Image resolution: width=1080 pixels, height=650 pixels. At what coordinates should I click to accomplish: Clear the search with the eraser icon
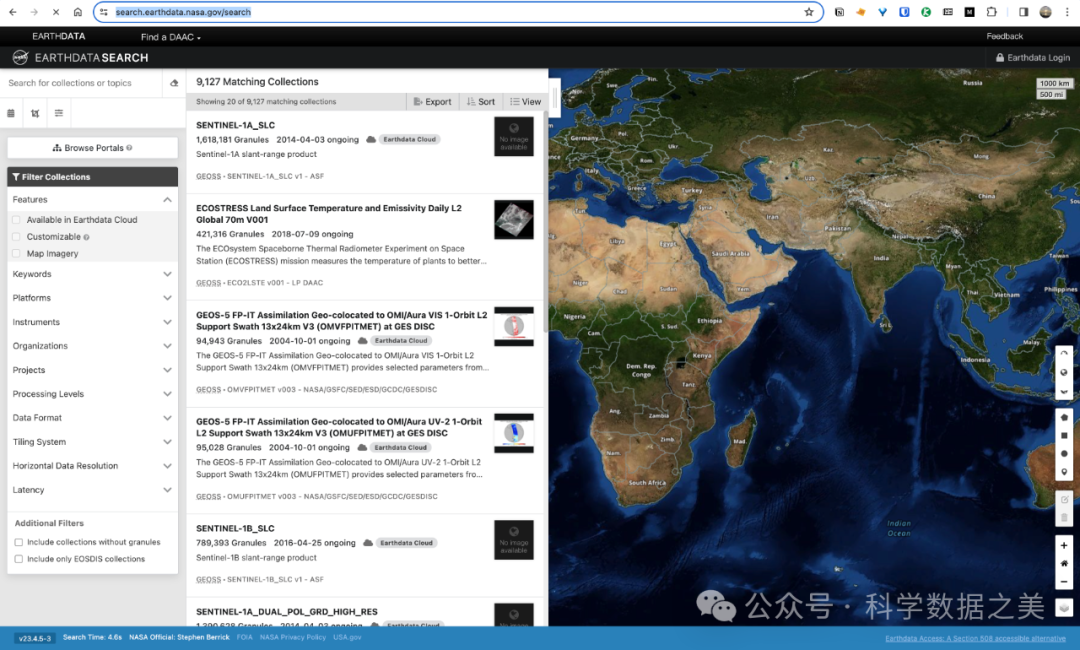point(175,83)
